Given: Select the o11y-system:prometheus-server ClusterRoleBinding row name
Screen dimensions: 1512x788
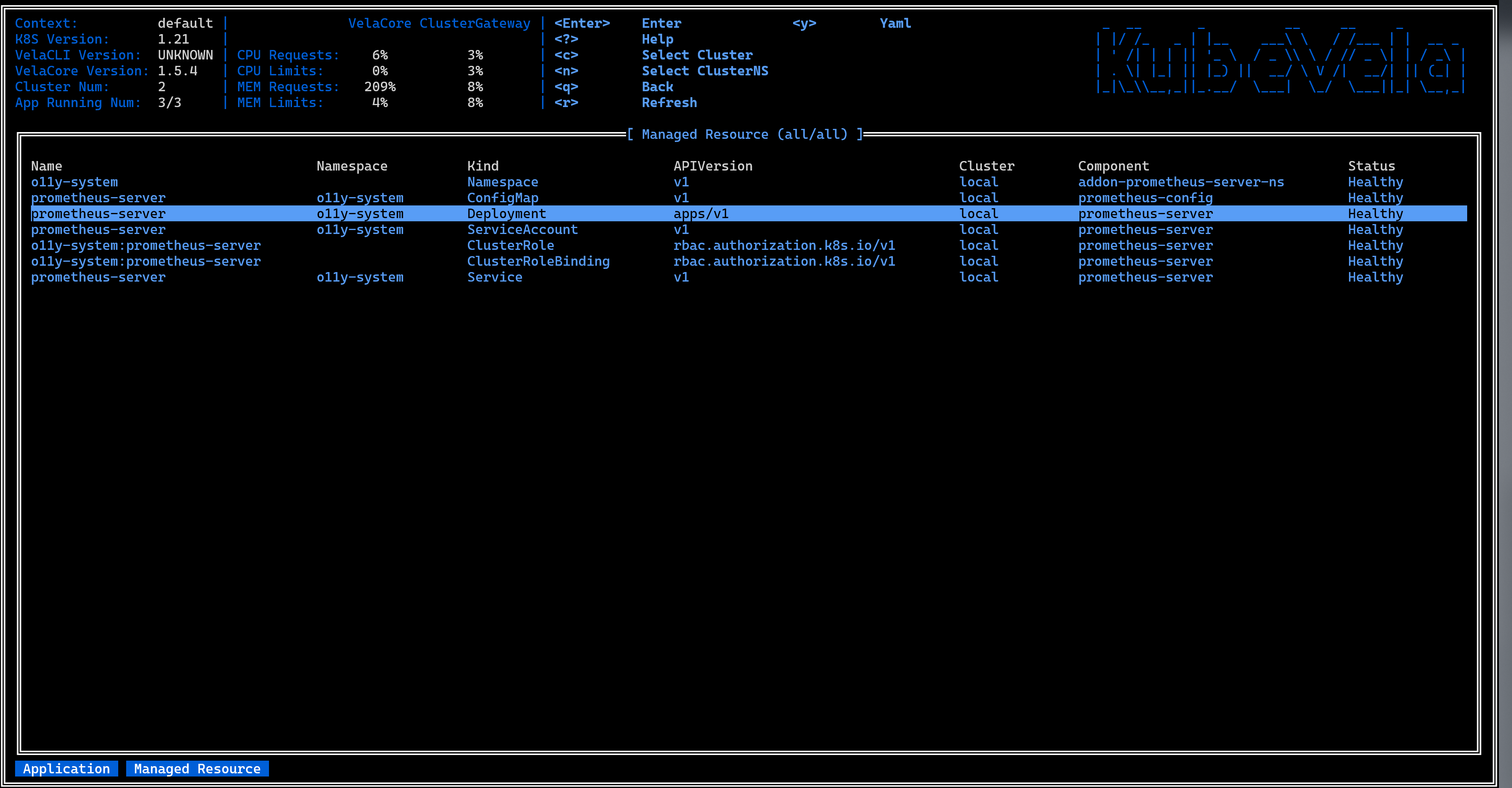Looking at the screenshot, I should pos(146,261).
